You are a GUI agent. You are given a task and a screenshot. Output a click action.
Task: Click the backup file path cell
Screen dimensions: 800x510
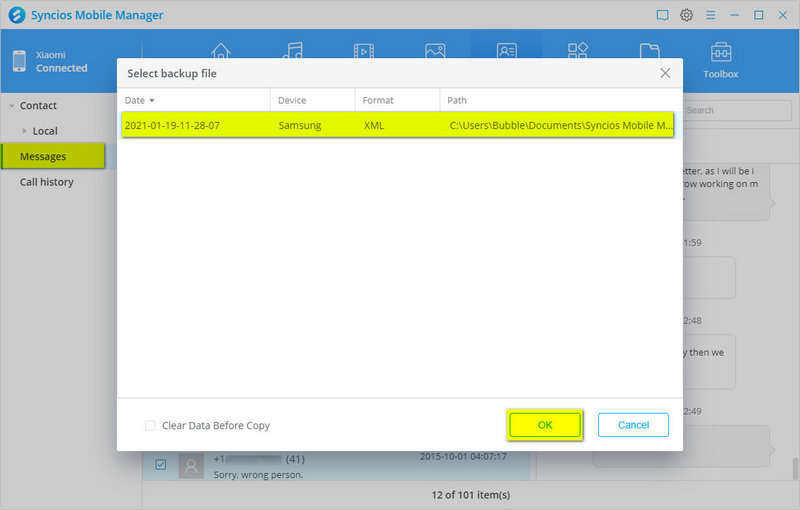click(x=561, y=125)
